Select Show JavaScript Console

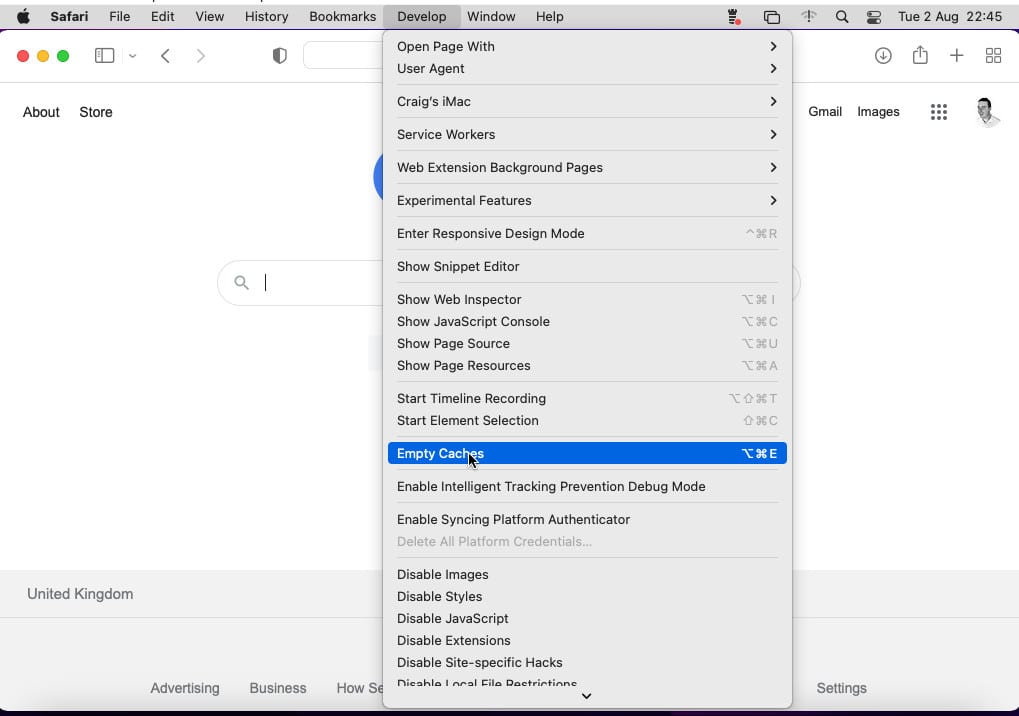587,322
